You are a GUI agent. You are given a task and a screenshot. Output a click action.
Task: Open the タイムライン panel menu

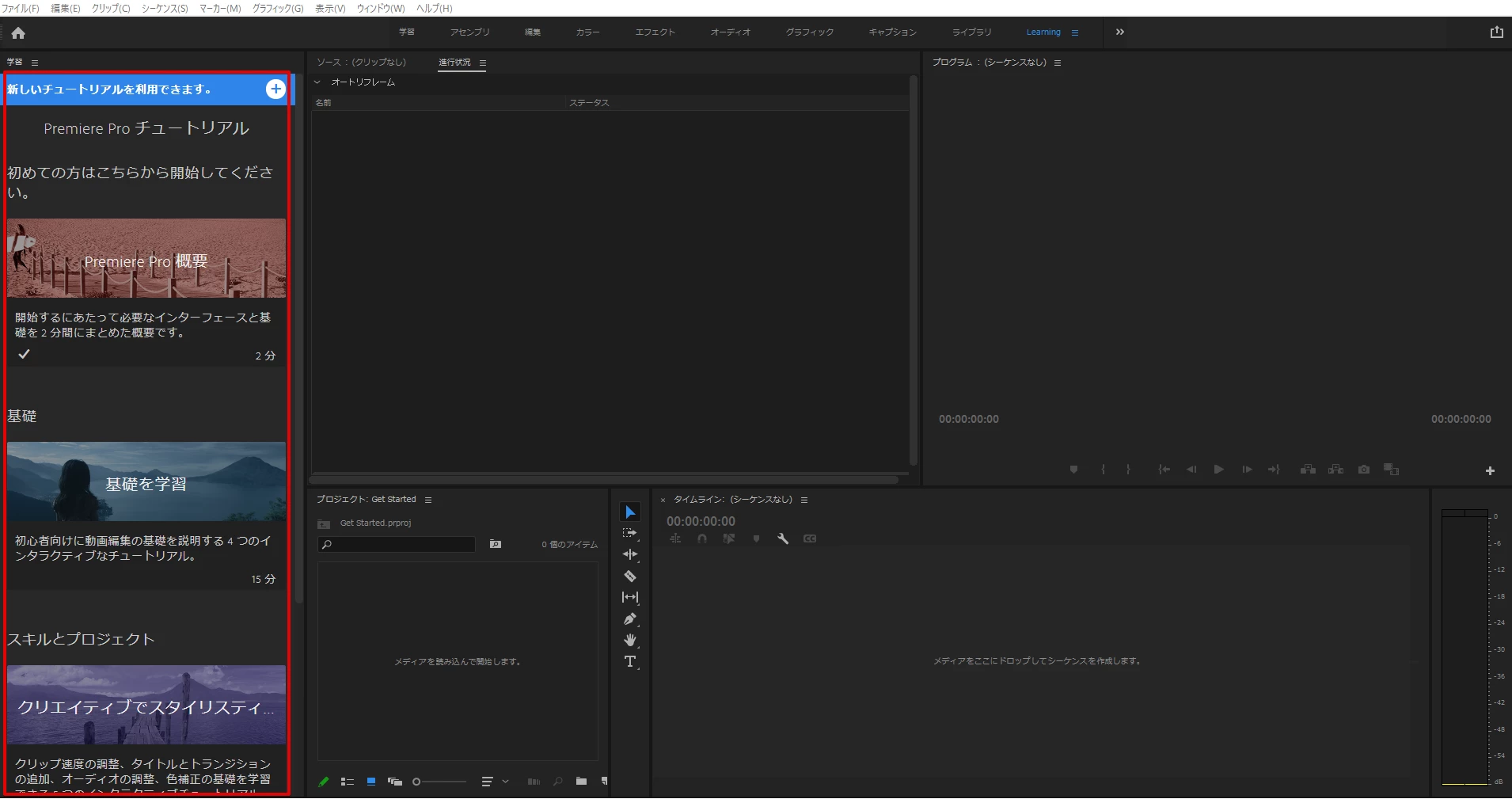[804, 500]
